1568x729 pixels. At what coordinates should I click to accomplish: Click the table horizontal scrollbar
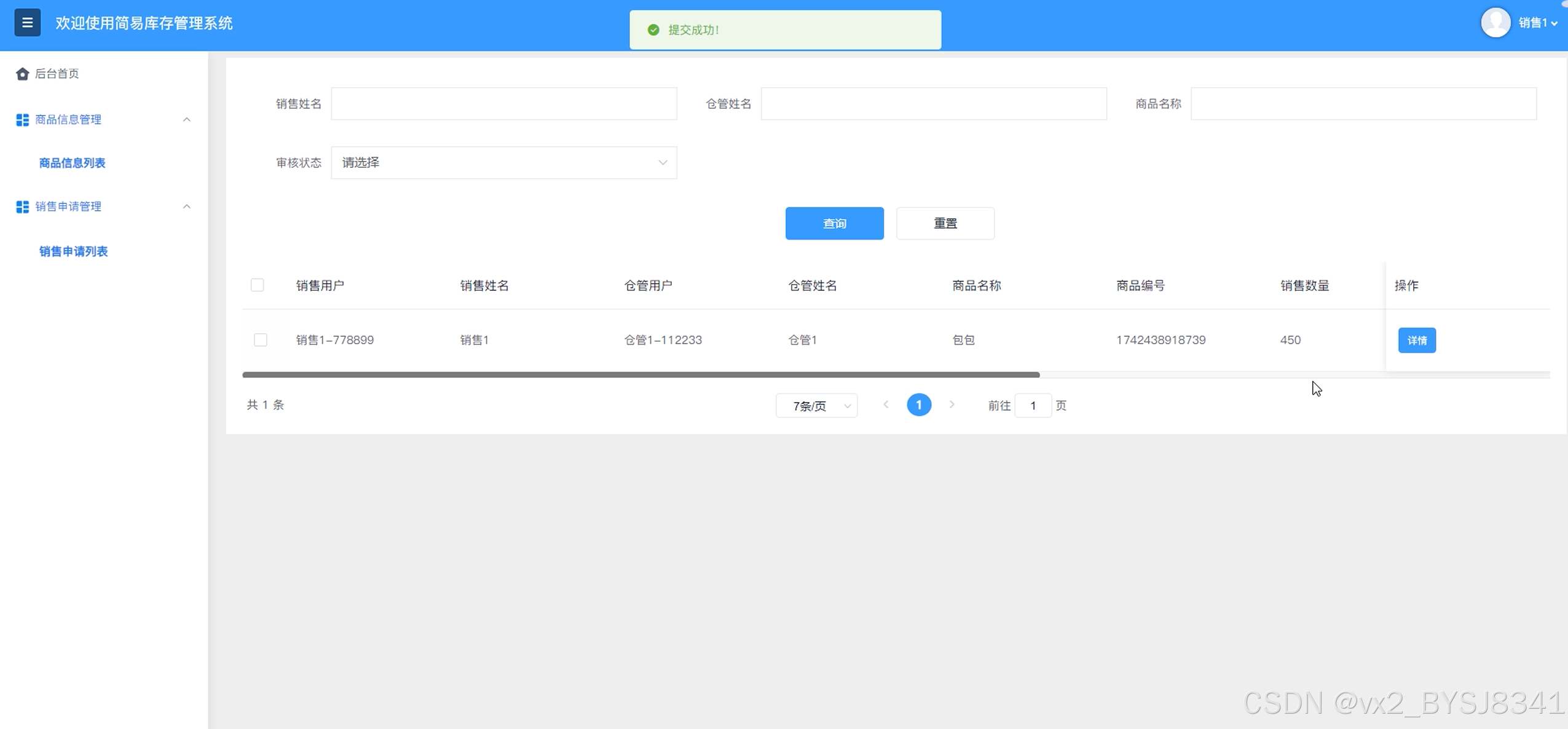coord(640,374)
